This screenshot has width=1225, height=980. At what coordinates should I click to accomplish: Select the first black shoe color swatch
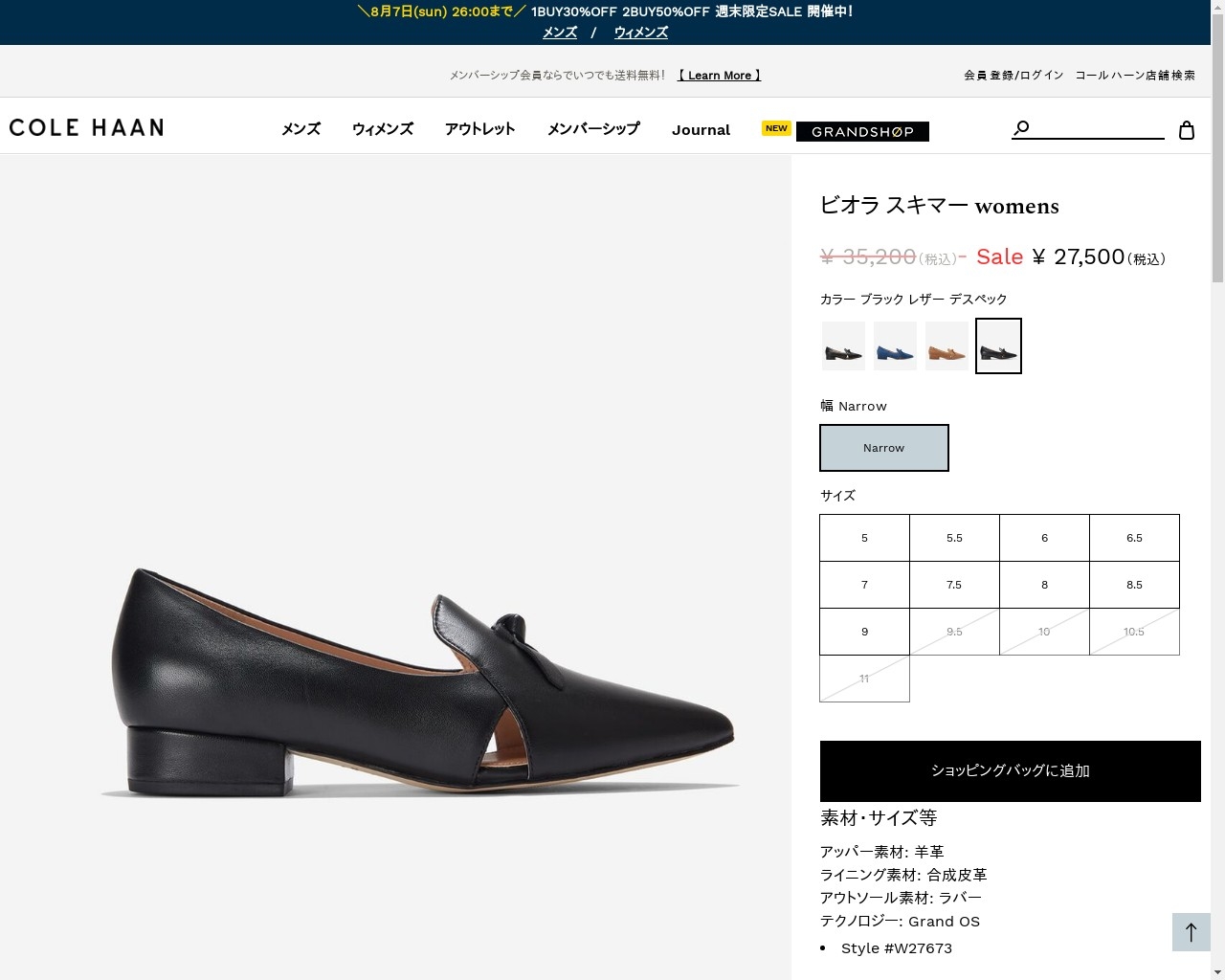pyautogui.click(x=843, y=345)
